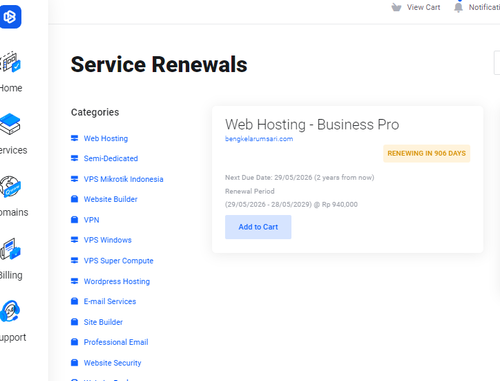Open the View Cart link
Screen dimensions: 500x381
[423, 7]
